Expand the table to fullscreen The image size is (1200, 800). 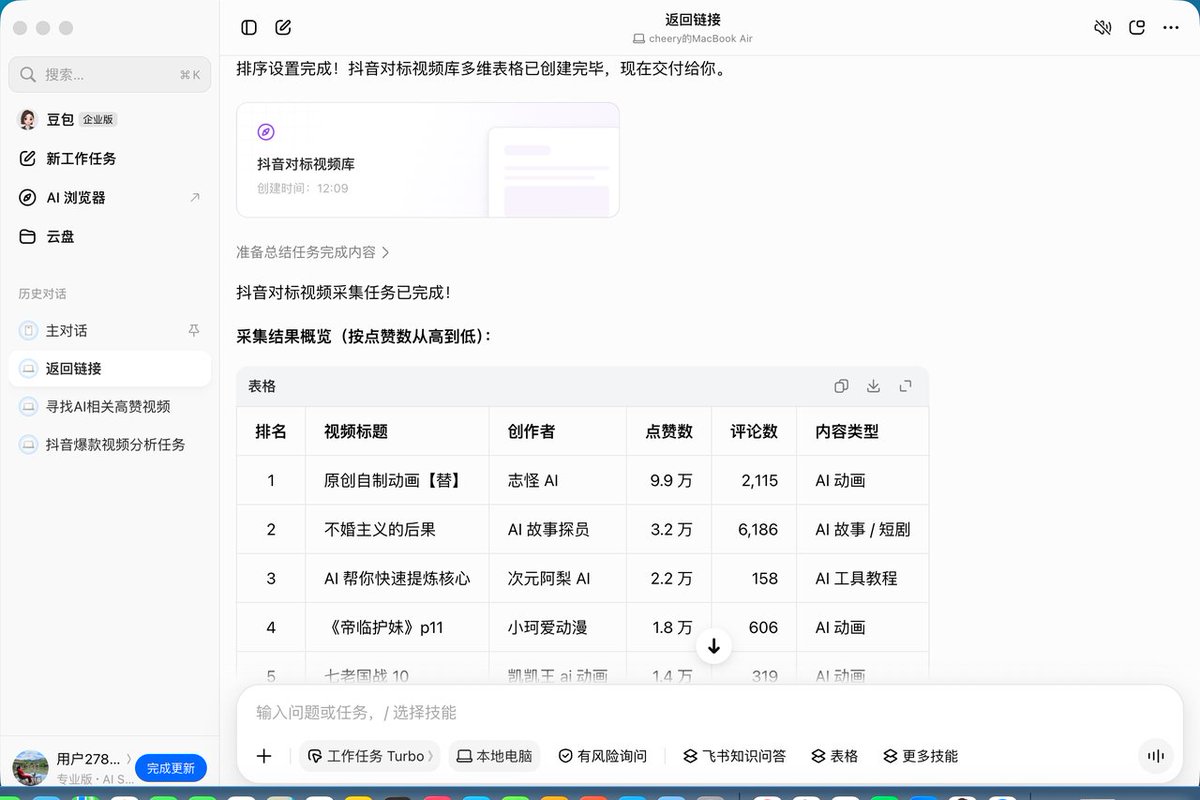click(x=905, y=386)
